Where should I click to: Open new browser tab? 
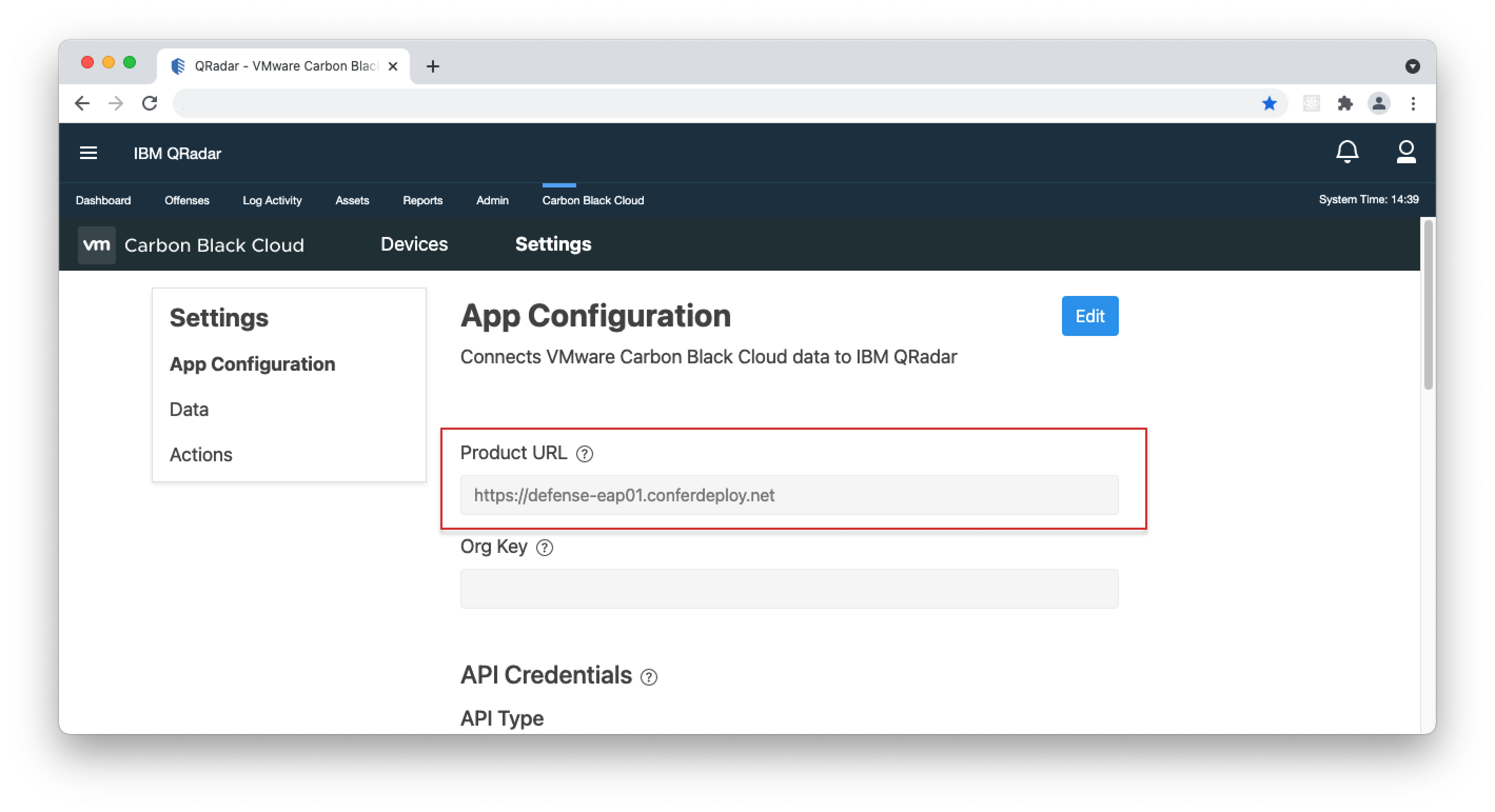click(x=432, y=66)
